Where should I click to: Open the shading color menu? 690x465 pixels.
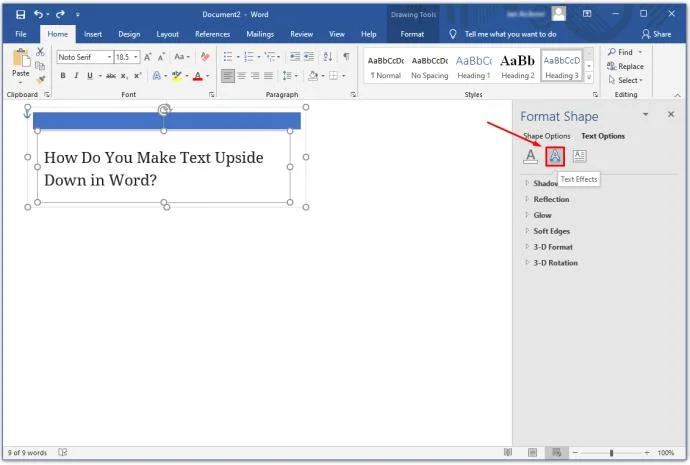click(323, 76)
